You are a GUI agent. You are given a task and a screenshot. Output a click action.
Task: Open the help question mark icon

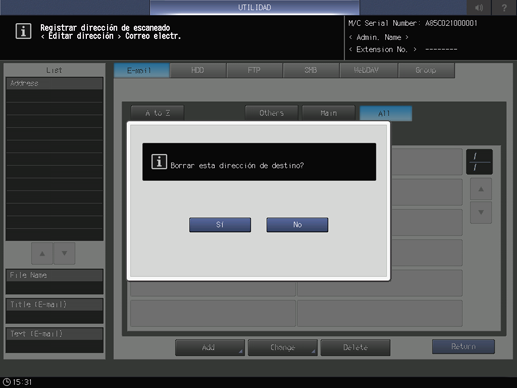[504, 8]
